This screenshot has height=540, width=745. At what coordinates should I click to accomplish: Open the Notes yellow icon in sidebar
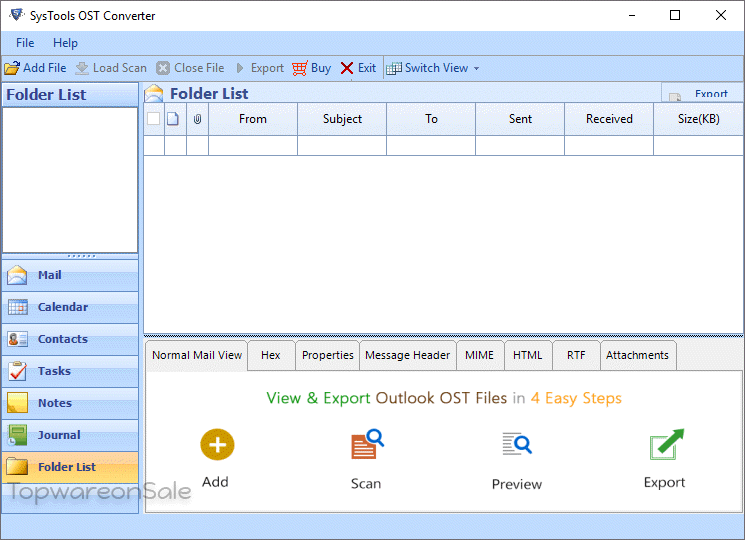pos(18,403)
